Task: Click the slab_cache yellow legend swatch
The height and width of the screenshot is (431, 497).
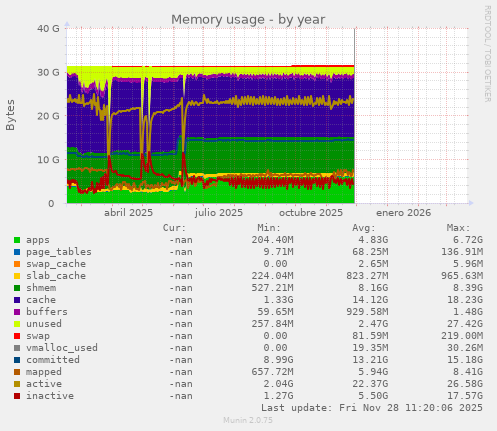Action: tap(17, 276)
